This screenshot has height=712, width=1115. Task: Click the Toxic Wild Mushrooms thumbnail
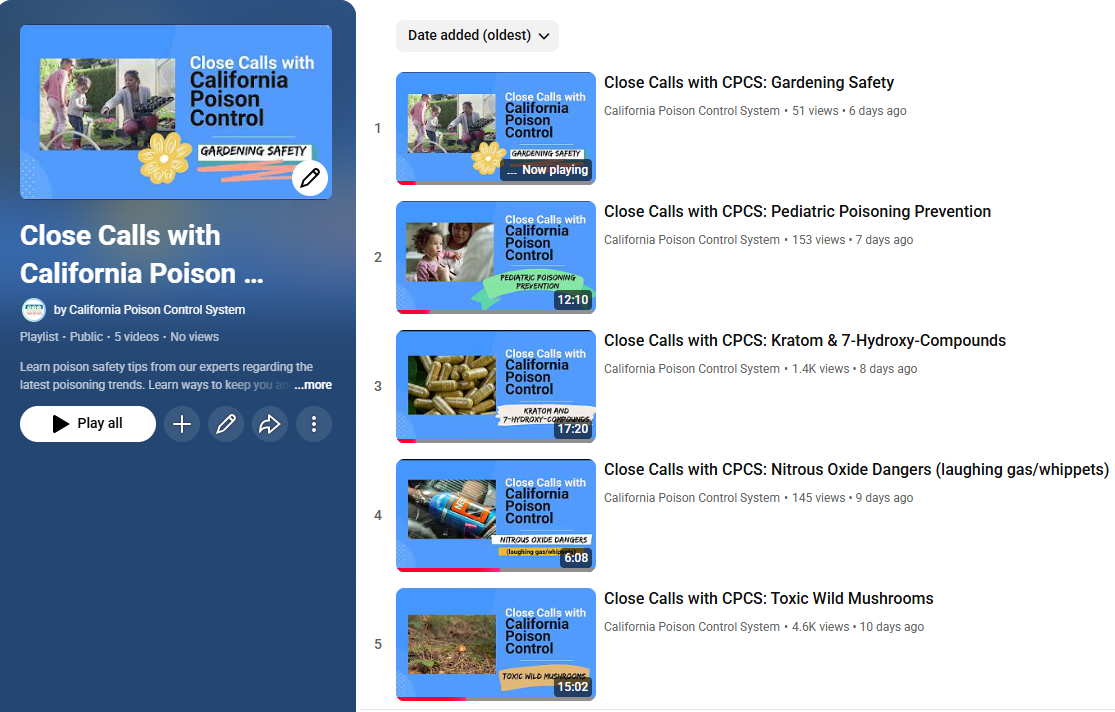496,644
